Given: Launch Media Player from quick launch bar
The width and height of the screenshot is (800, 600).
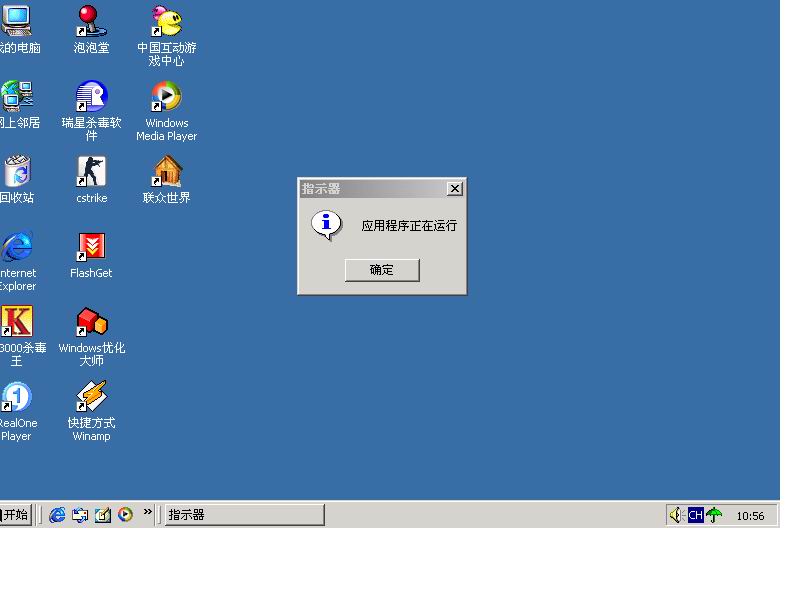Looking at the screenshot, I should click(125, 515).
